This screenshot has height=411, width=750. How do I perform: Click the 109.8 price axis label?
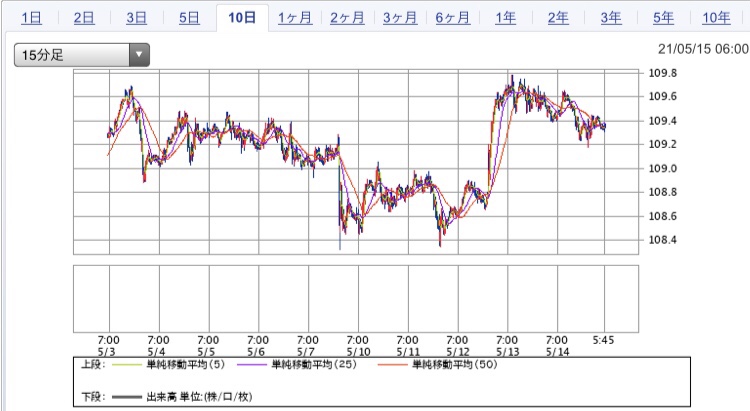click(662, 73)
